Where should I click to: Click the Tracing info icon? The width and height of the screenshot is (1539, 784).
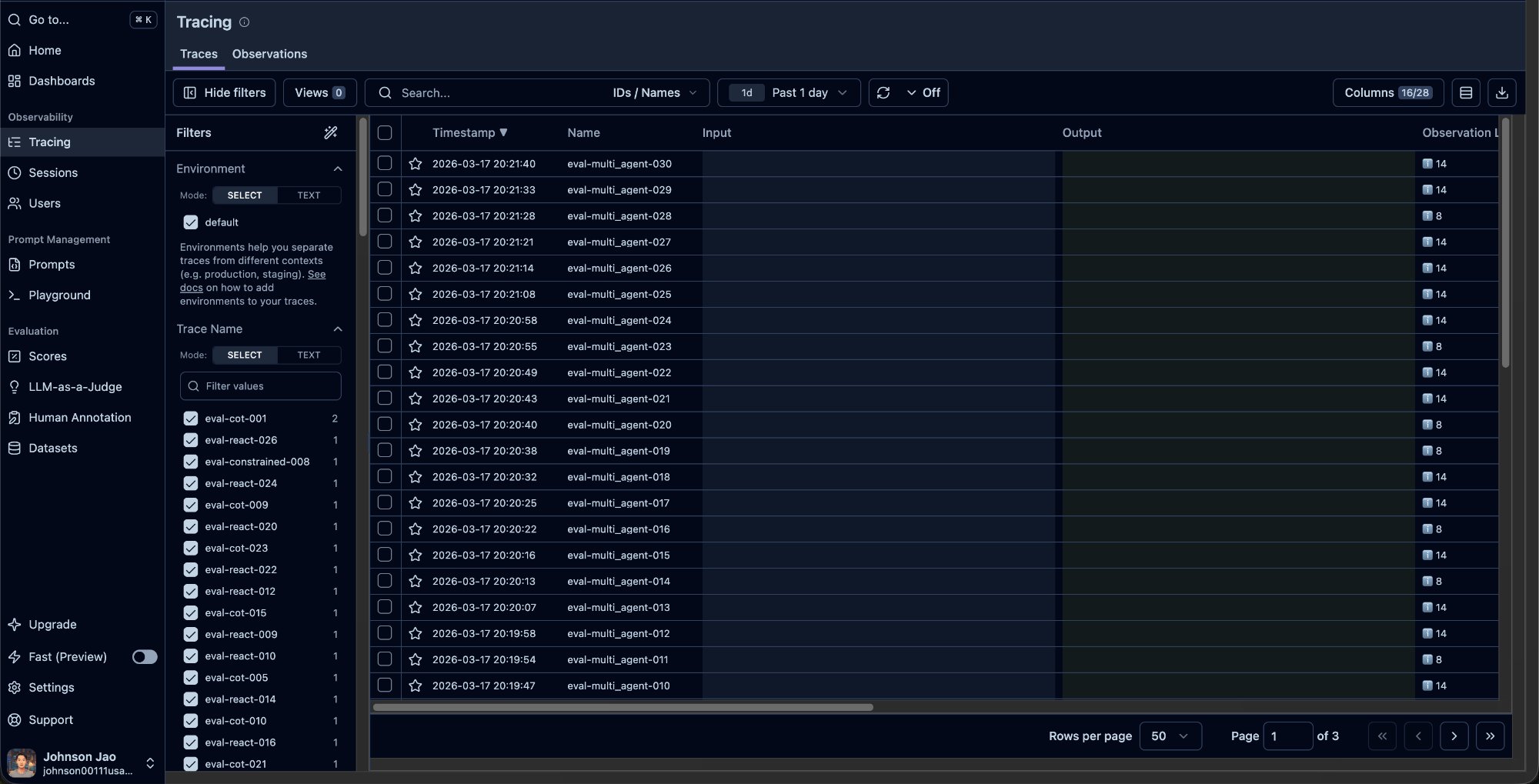[245, 22]
